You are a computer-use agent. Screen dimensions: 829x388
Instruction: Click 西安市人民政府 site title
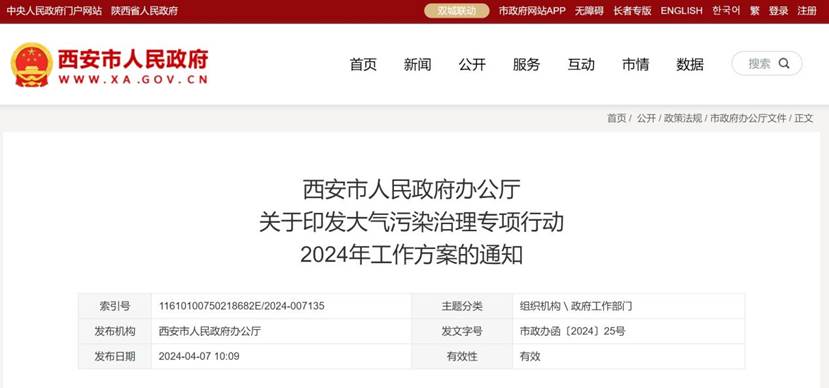pos(133,59)
